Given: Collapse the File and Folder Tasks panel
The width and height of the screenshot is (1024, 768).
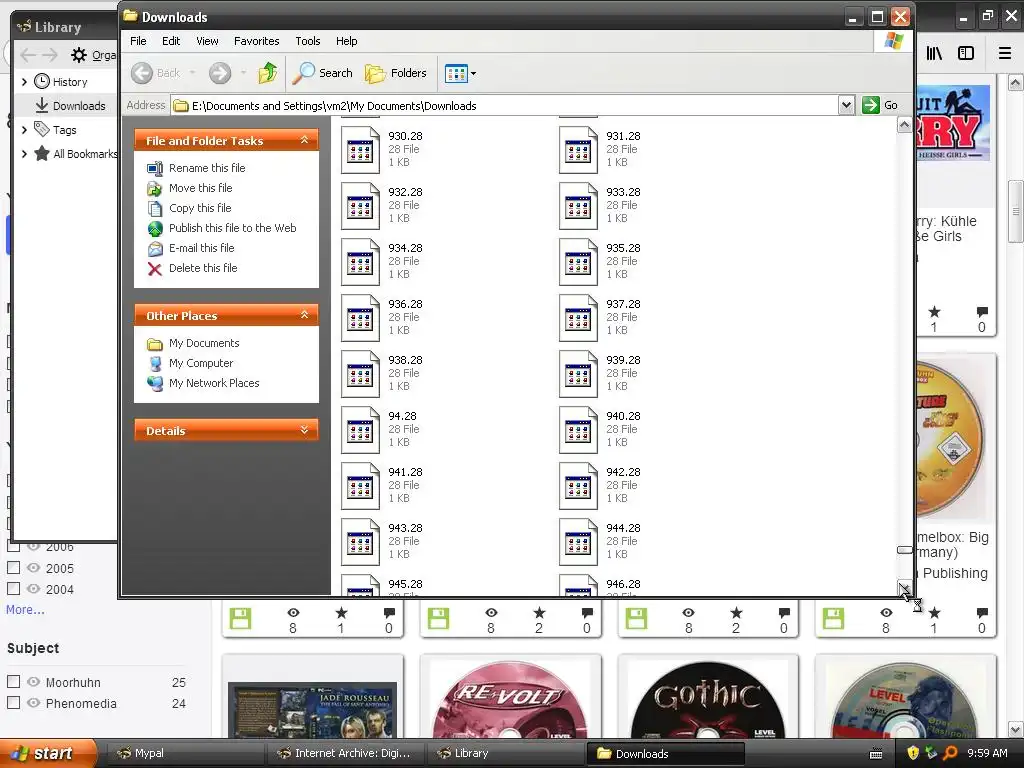Looking at the screenshot, I should click(304, 140).
